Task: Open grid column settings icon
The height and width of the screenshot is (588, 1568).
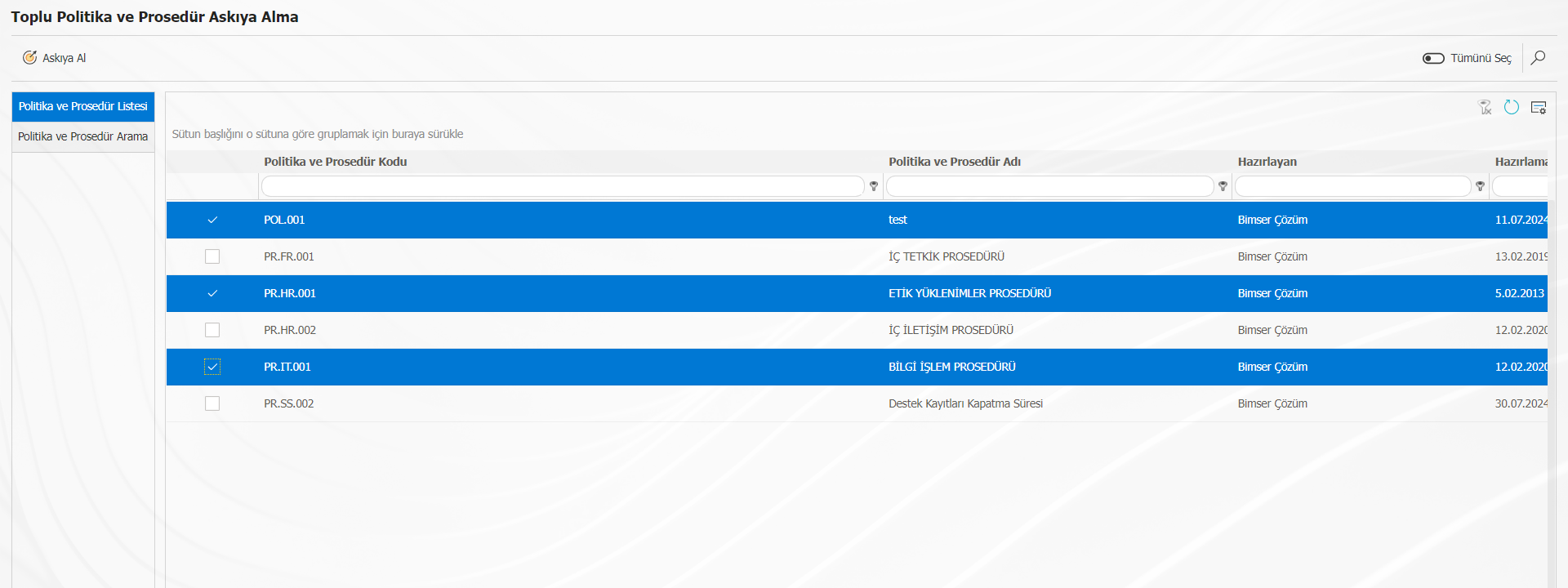Action: coord(1539,107)
